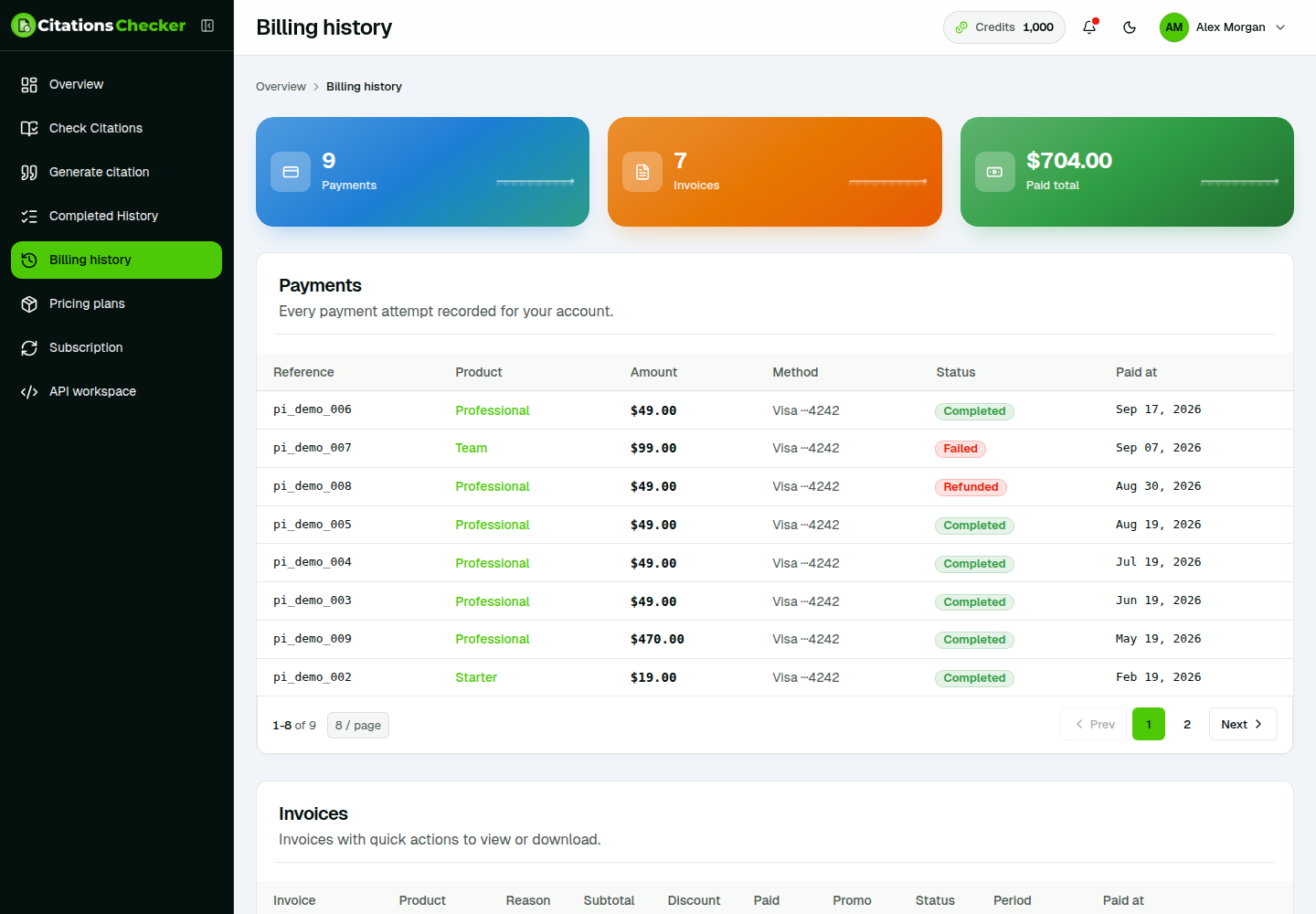Click the Billing history clock icon
Screen dimensions: 1316x914
tap(29, 260)
